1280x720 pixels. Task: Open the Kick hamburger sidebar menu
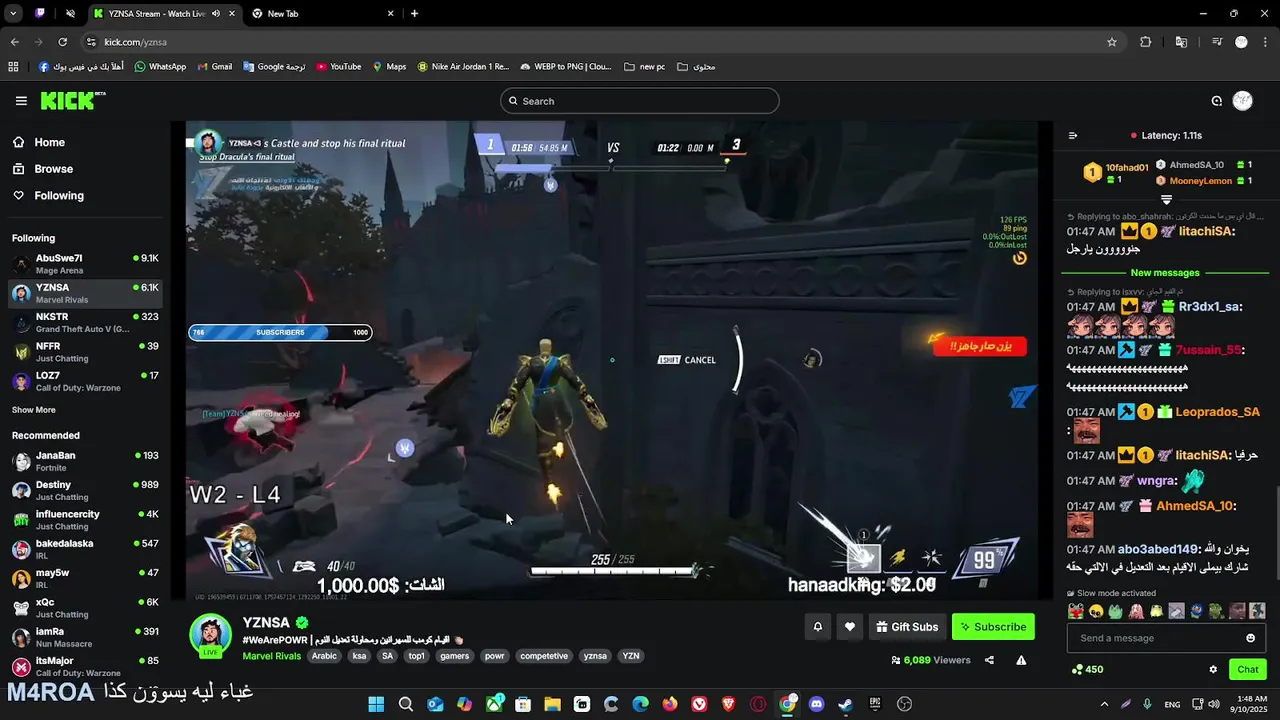tap(21, 101)
